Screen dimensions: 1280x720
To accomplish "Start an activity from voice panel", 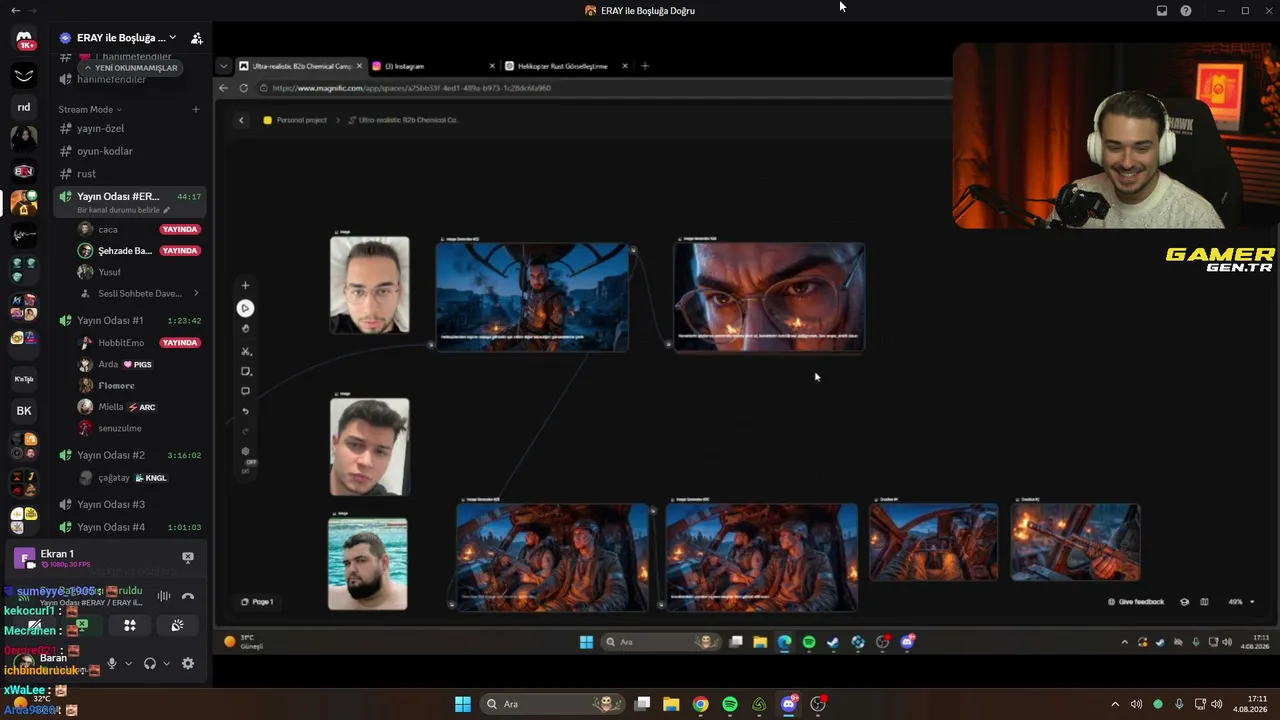I will [x=129, y=625].
